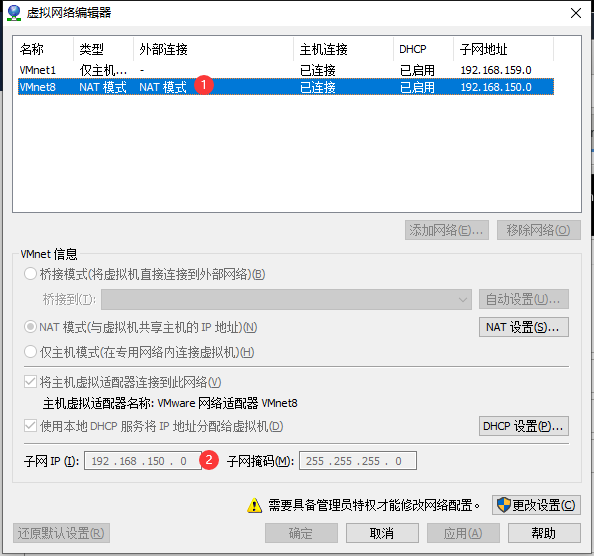
Task: Sort by the 子网地址 column header
Action: coord(503,49)
